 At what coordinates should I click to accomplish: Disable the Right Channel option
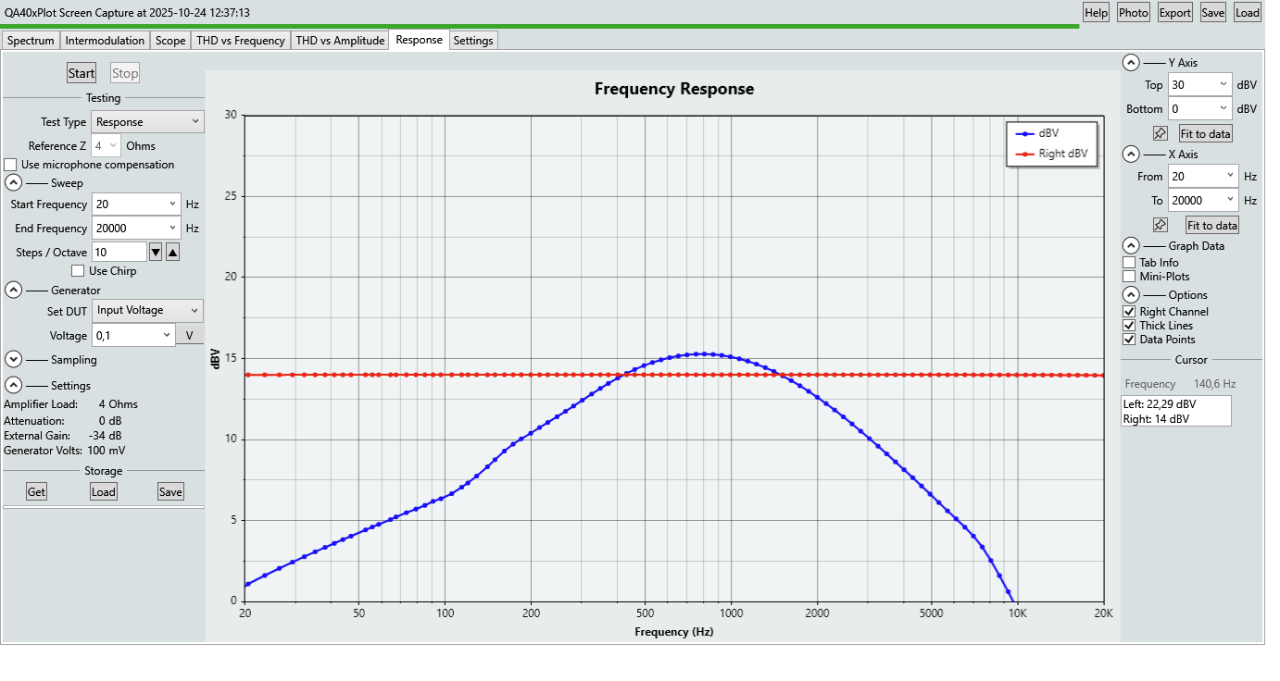(1129, 312)
